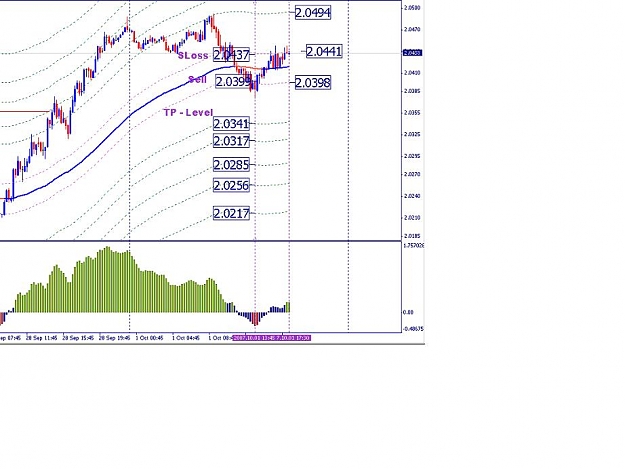This screenshot has height=469, width=625.
Task: Click the 2.0398 price label box
Action: pos(313,82)
